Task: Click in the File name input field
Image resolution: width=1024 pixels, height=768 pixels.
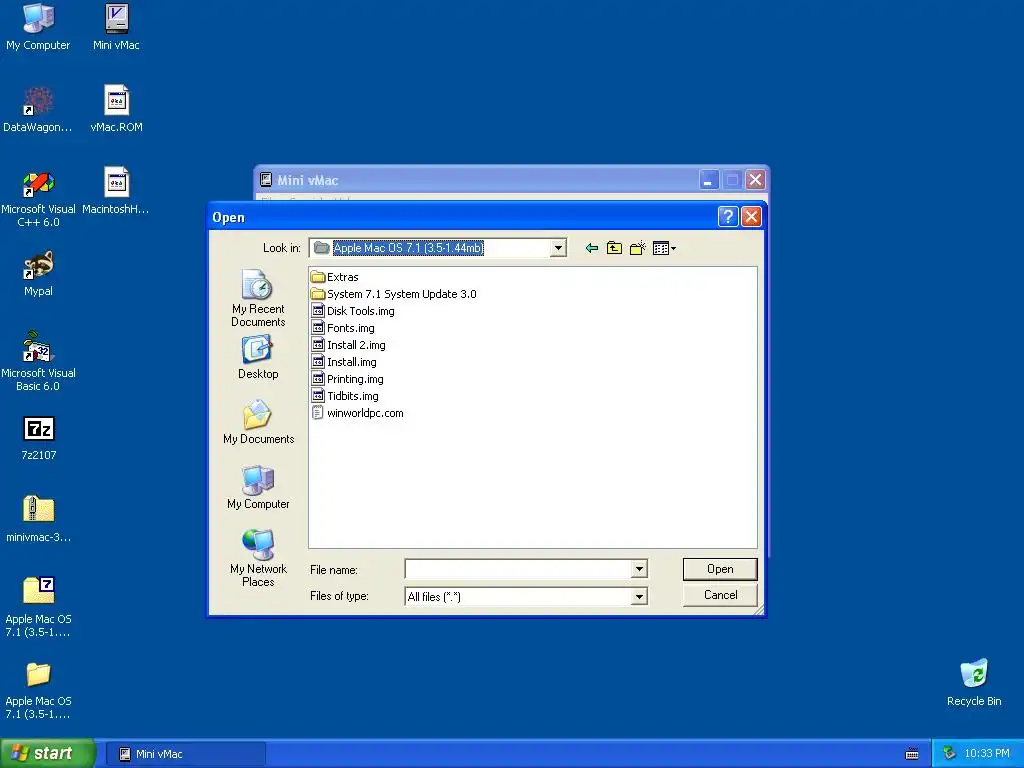Action: click(x=519, y=569)
